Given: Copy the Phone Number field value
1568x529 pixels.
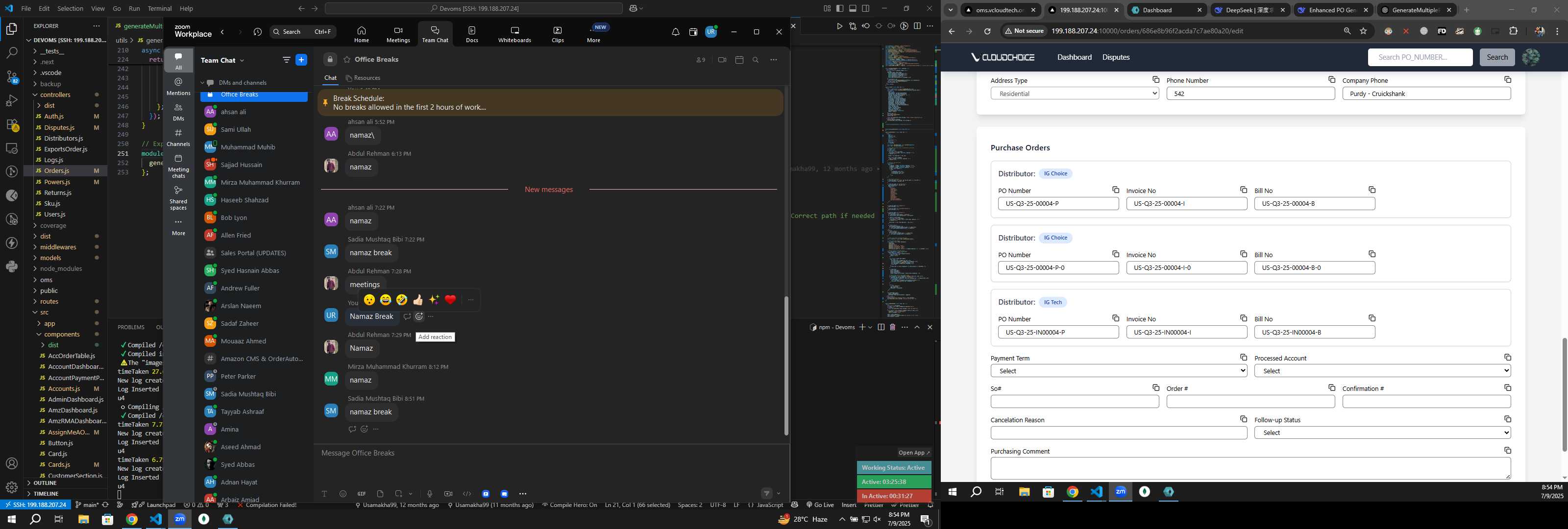Looking at the screenshot, I should [x=1331, y=80].
